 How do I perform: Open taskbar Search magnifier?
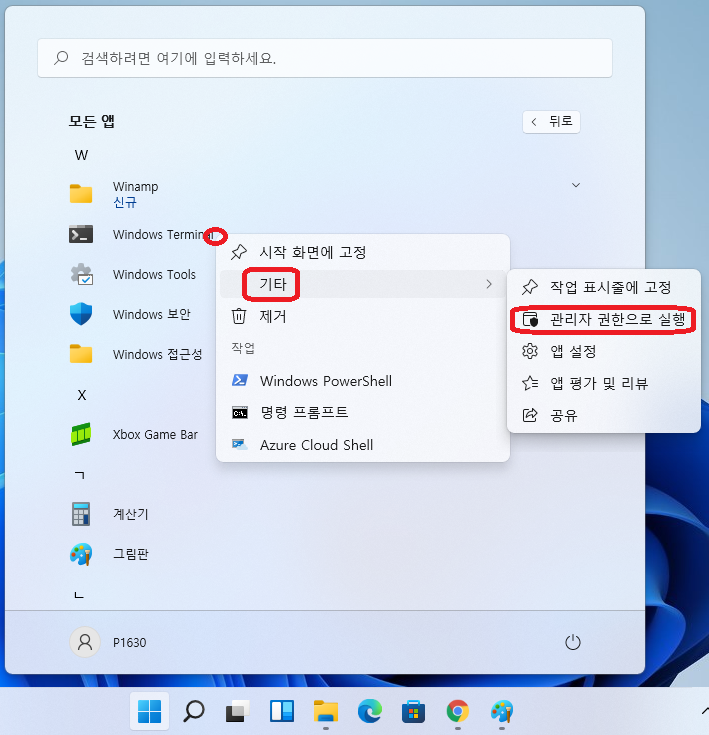click(194, 711)
